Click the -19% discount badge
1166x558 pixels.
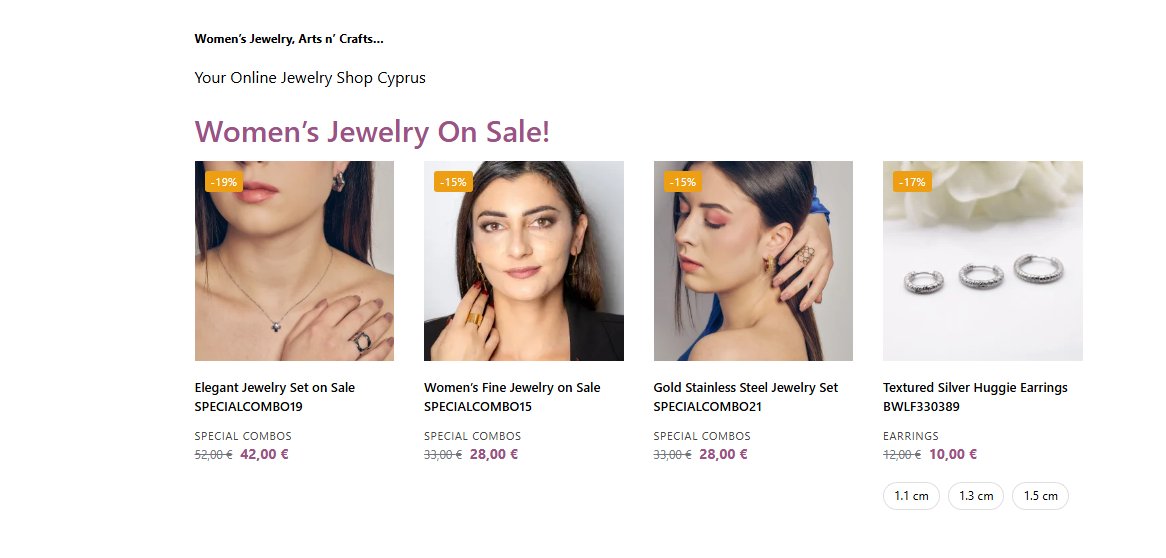pos(224,182)
